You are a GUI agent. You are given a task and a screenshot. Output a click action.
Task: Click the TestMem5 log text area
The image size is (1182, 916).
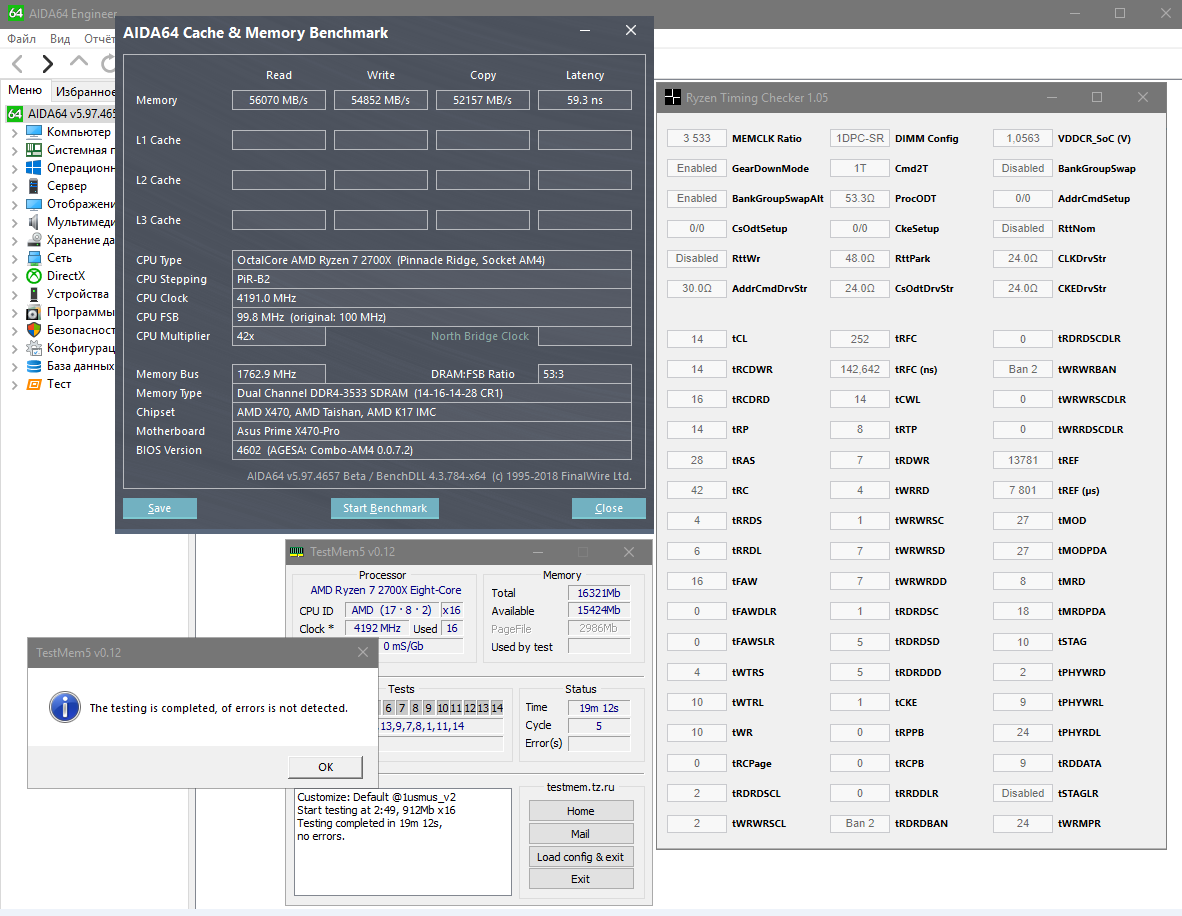tap(403, 841)
